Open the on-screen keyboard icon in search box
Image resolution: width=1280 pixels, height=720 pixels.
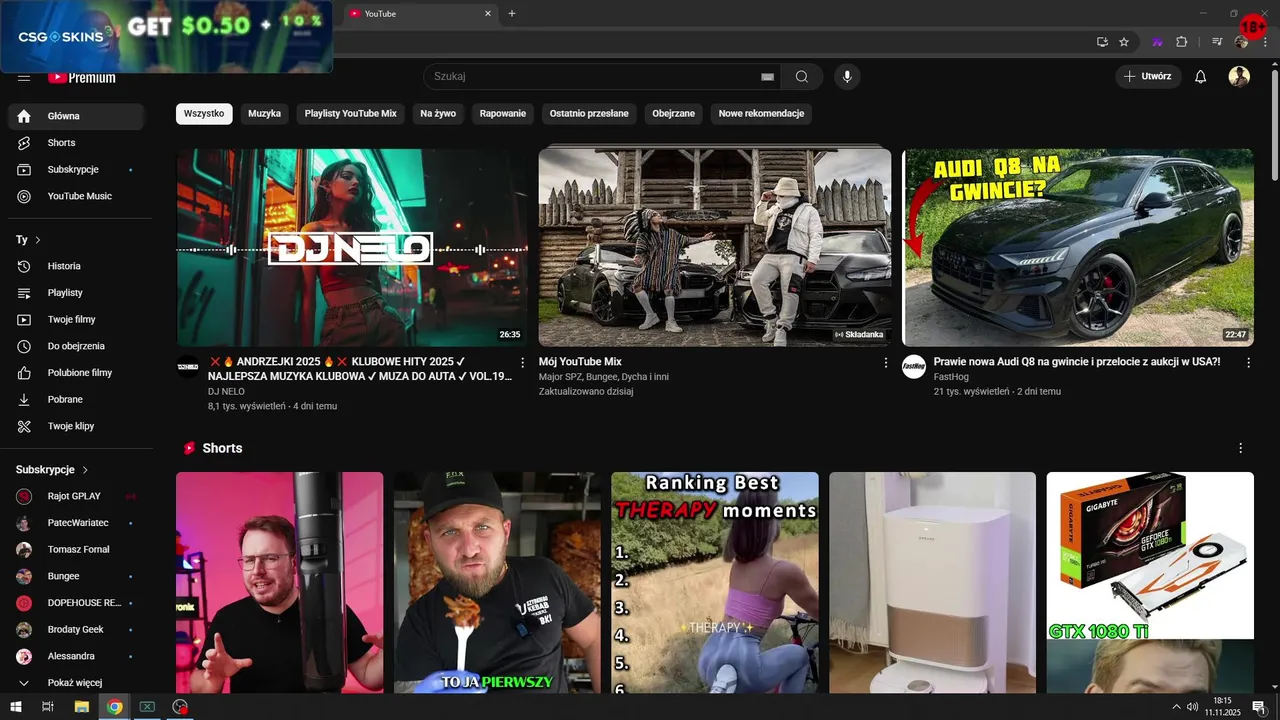tap(768, 77)
